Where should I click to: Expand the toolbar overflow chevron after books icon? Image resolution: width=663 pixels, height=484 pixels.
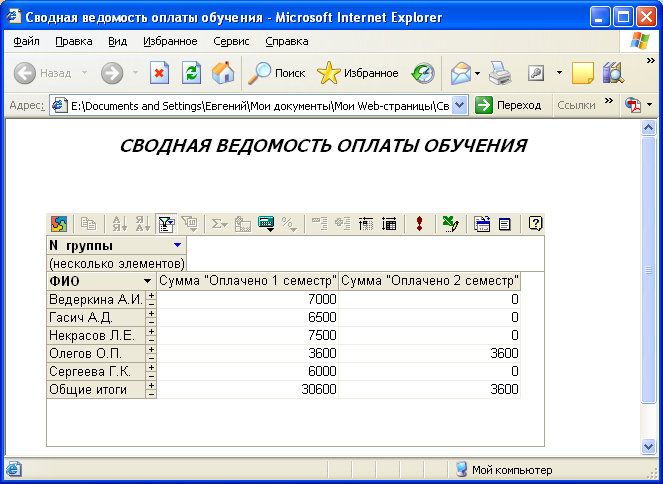[x=651, y=61]
